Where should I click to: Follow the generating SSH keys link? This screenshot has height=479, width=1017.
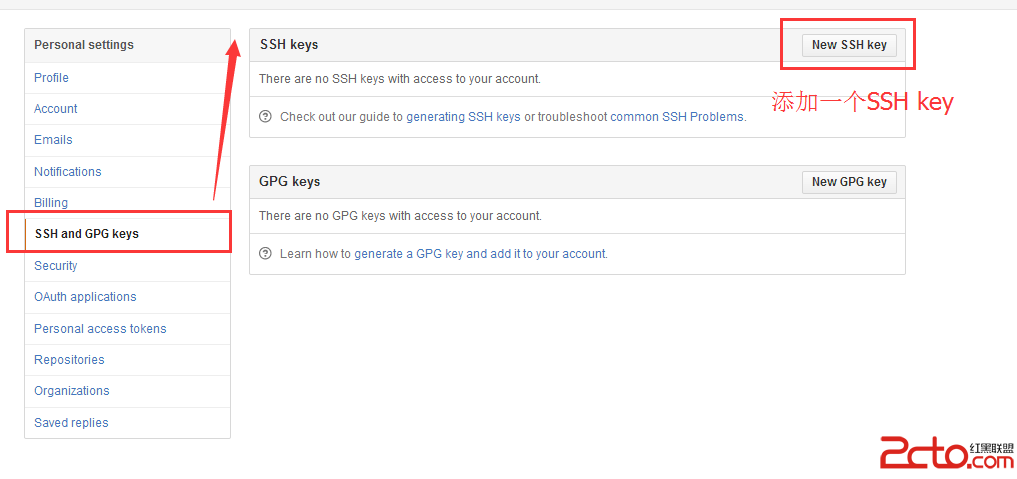[463, 117]
